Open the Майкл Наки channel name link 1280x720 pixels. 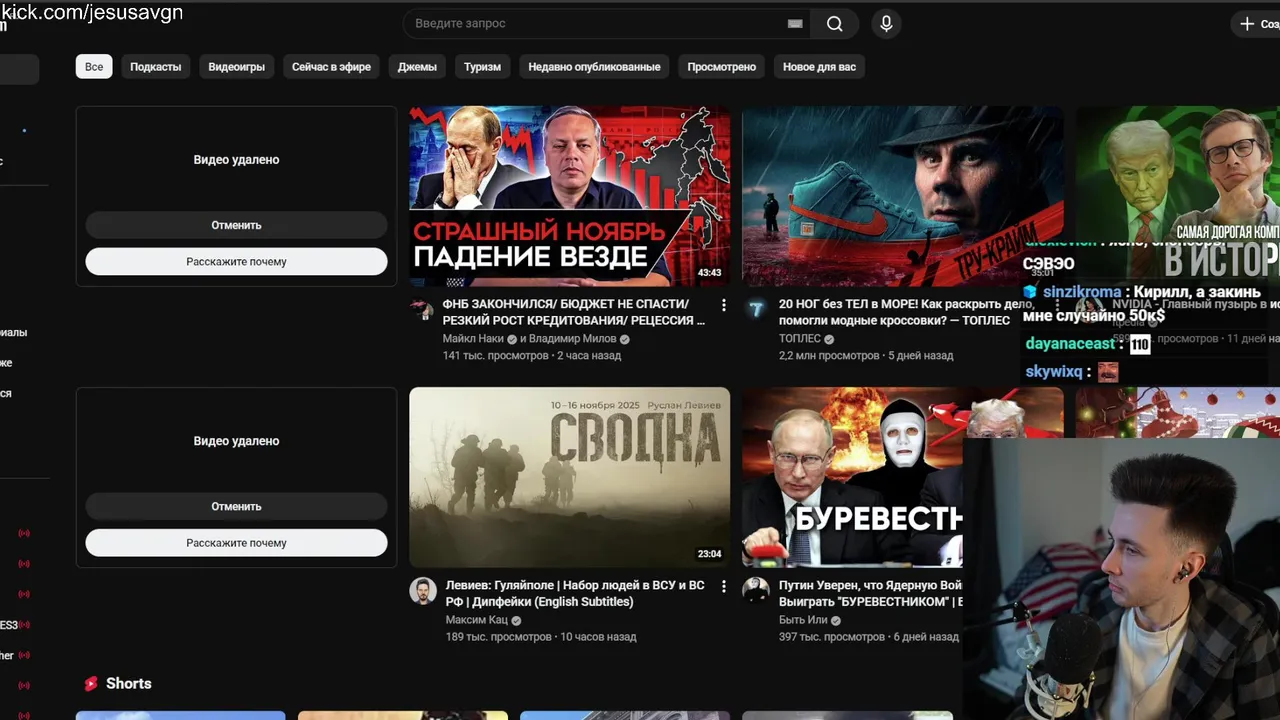(x=475, y=339)
